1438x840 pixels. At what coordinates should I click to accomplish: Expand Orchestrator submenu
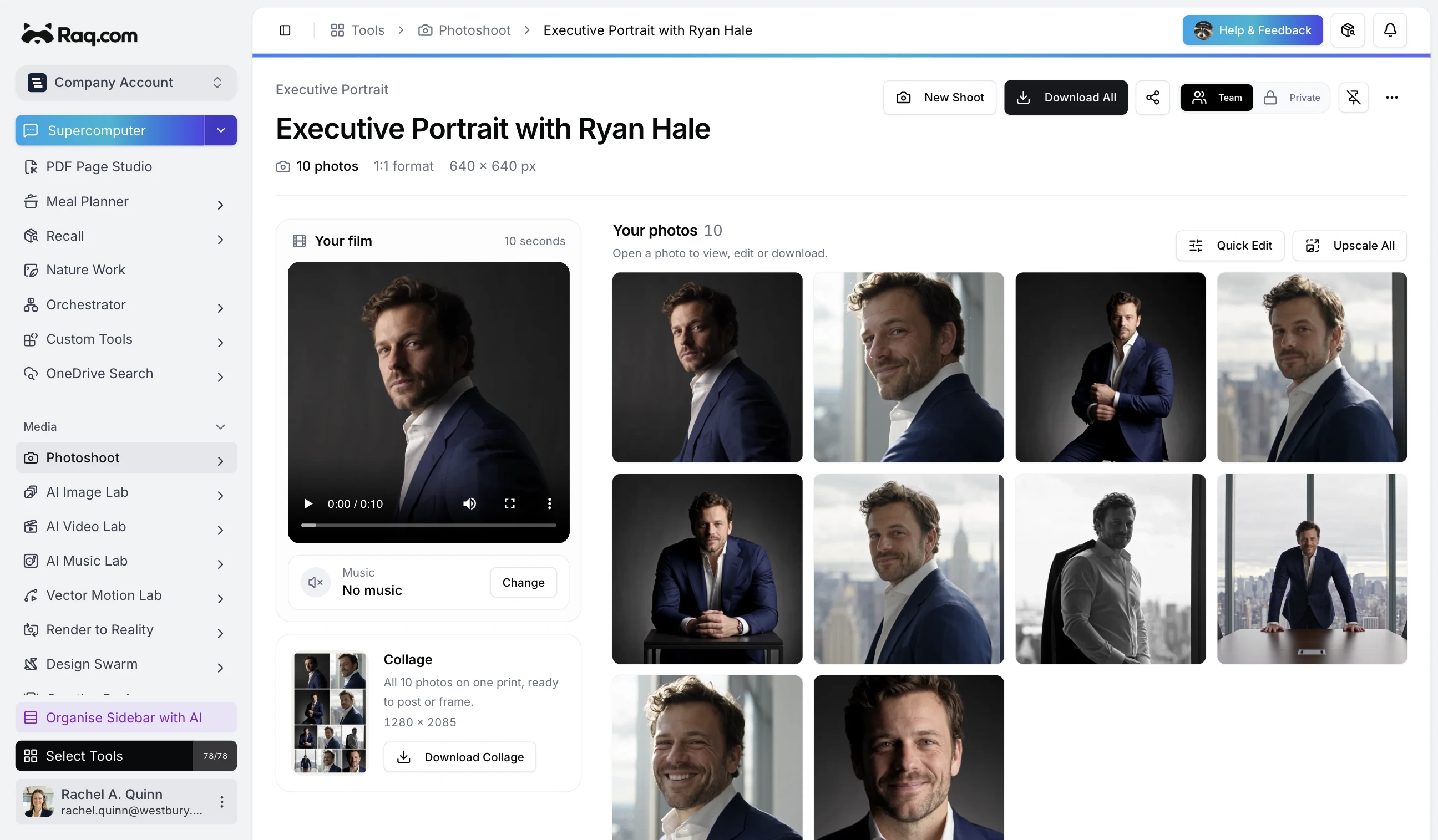[220, 308]
